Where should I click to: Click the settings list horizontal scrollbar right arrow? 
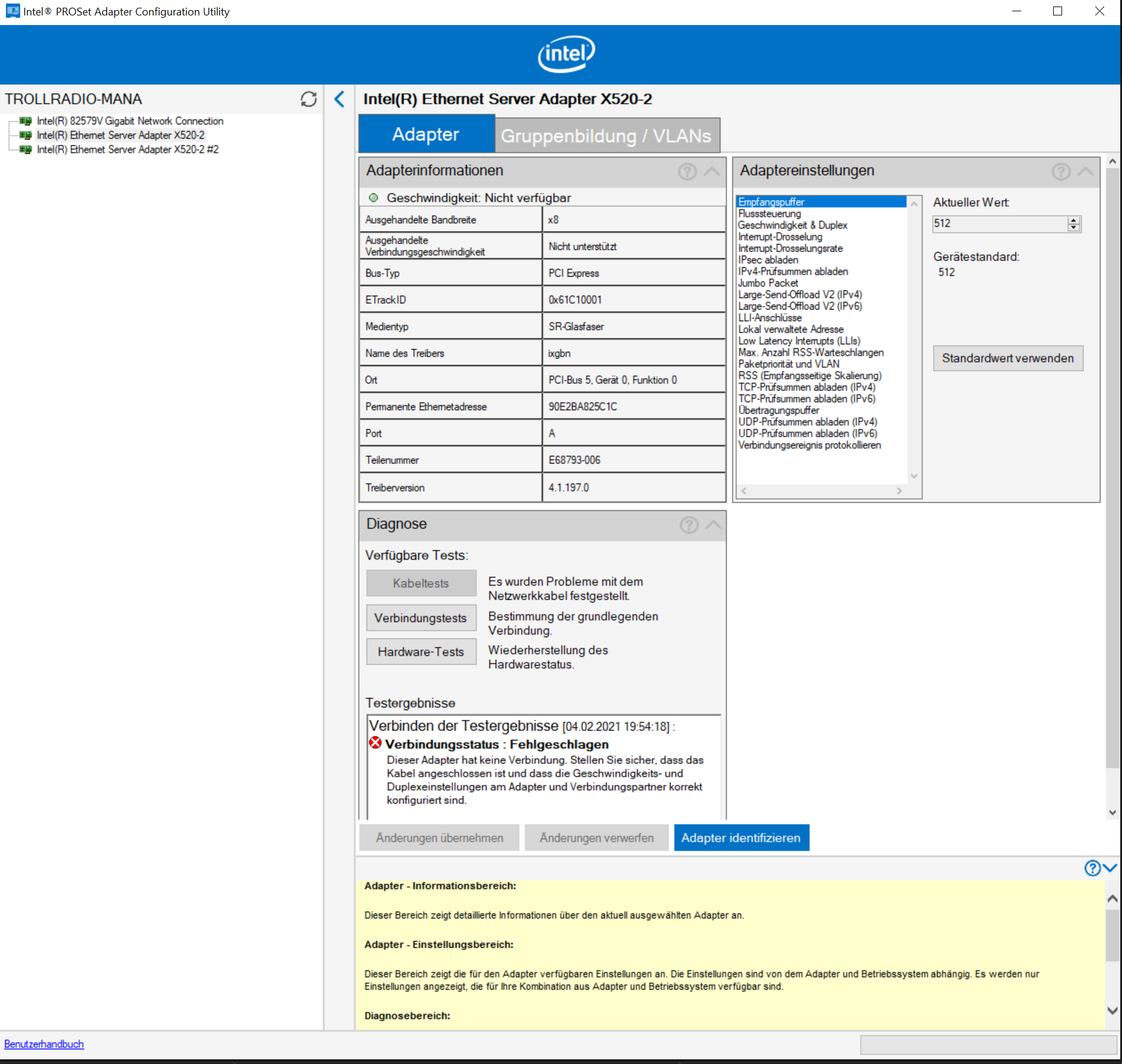899,491
